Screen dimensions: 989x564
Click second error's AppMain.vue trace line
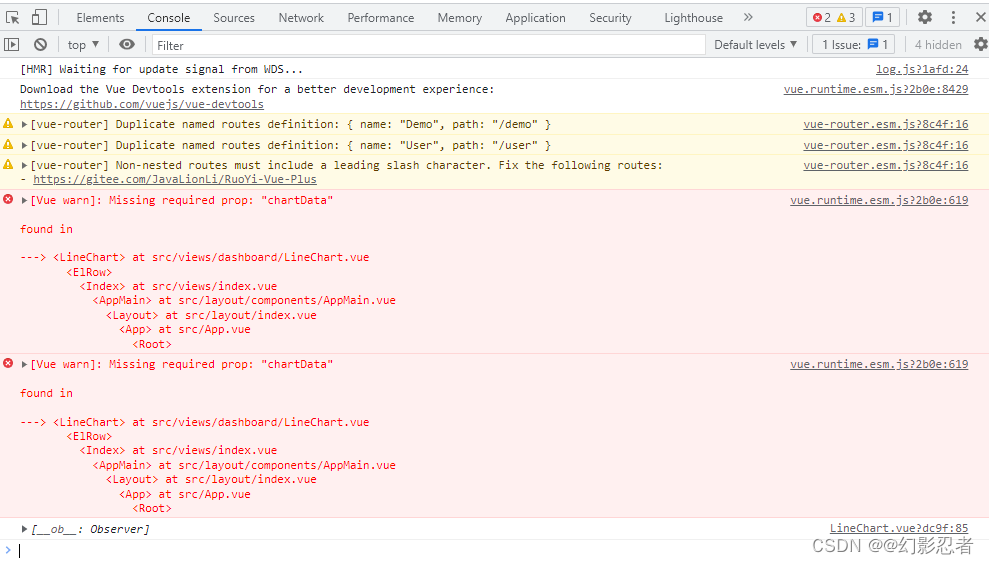tap(244, 465)
